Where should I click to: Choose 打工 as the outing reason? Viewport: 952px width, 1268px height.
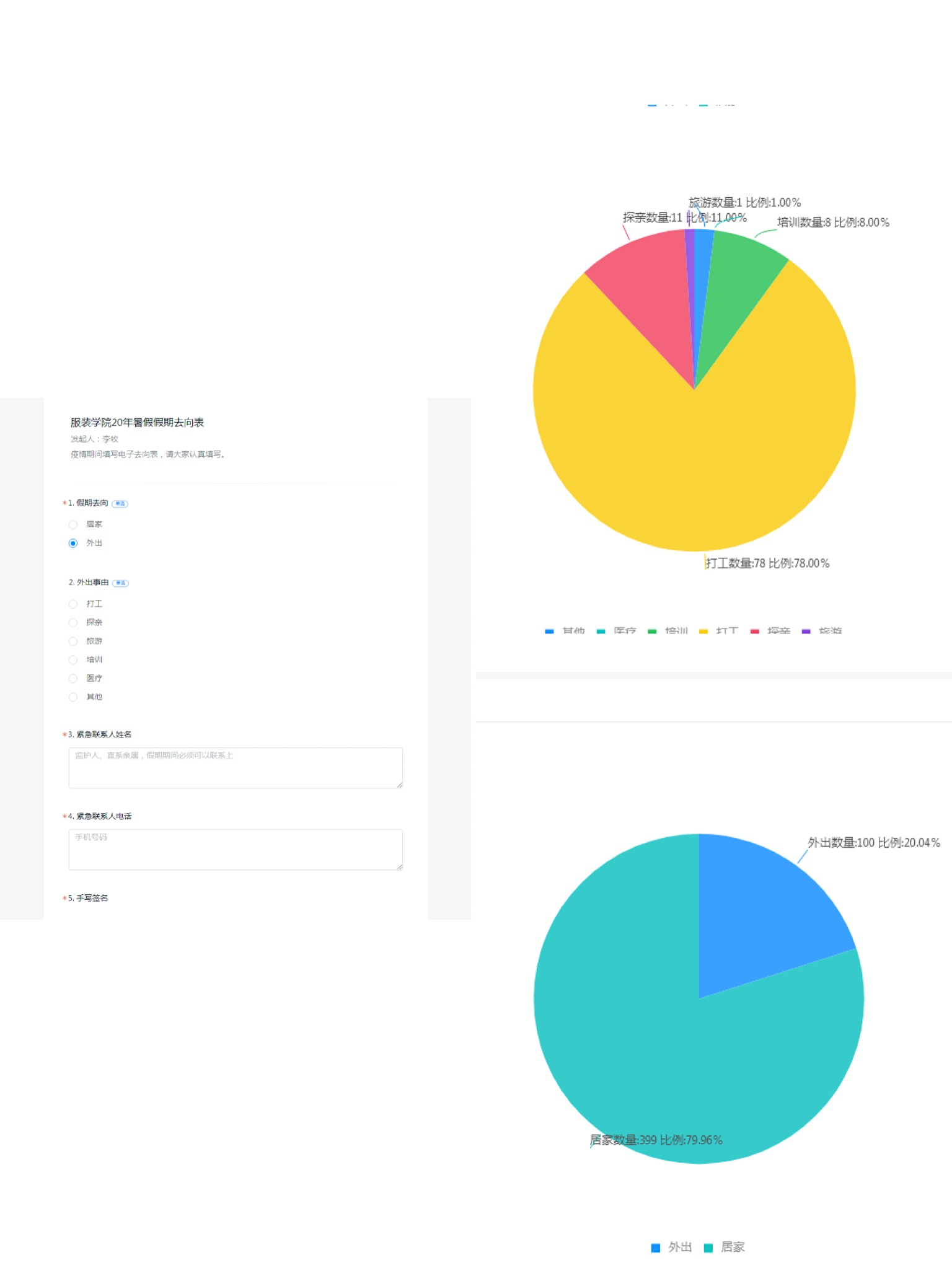tap(73, 604)
